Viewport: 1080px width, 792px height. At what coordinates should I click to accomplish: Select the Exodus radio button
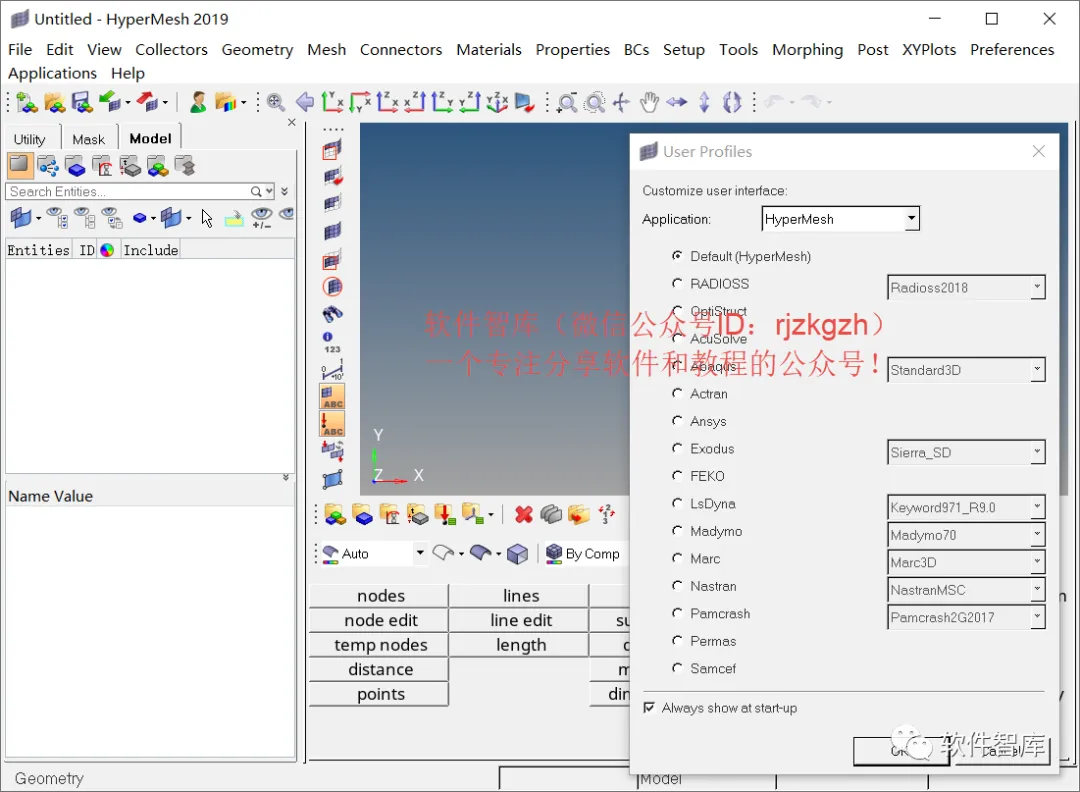(677, 448)
